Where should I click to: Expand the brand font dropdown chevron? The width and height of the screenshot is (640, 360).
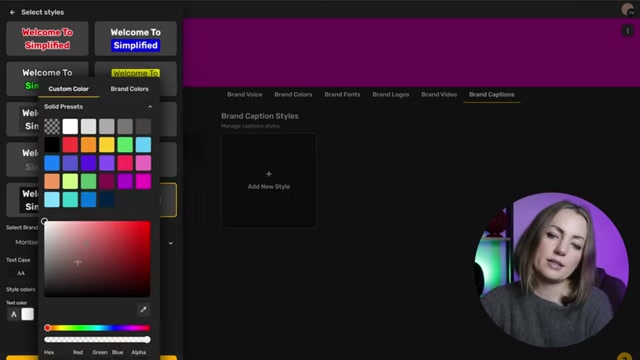(x=171, y=243)
